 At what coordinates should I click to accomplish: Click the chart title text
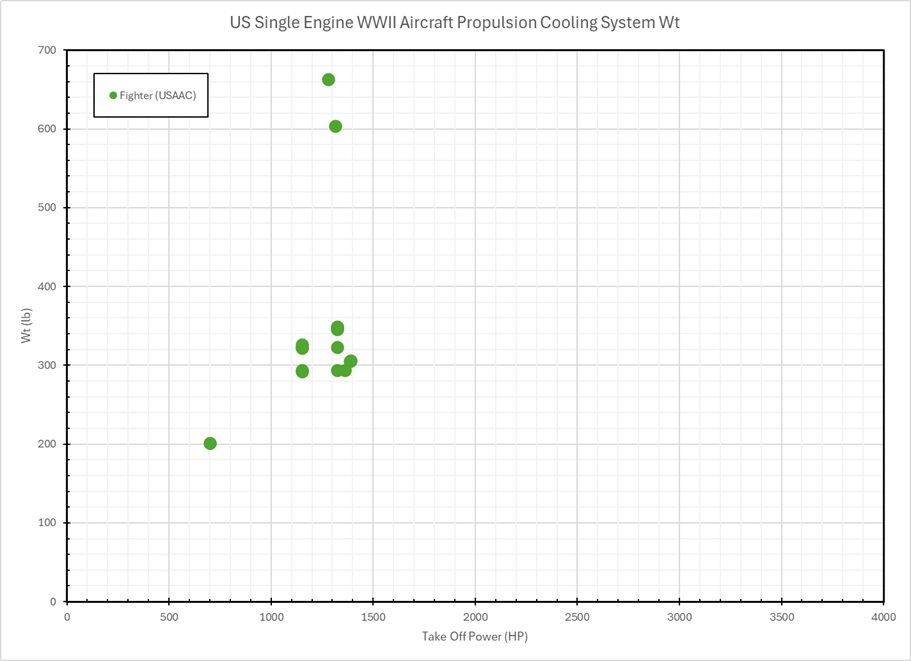[454, 22]
